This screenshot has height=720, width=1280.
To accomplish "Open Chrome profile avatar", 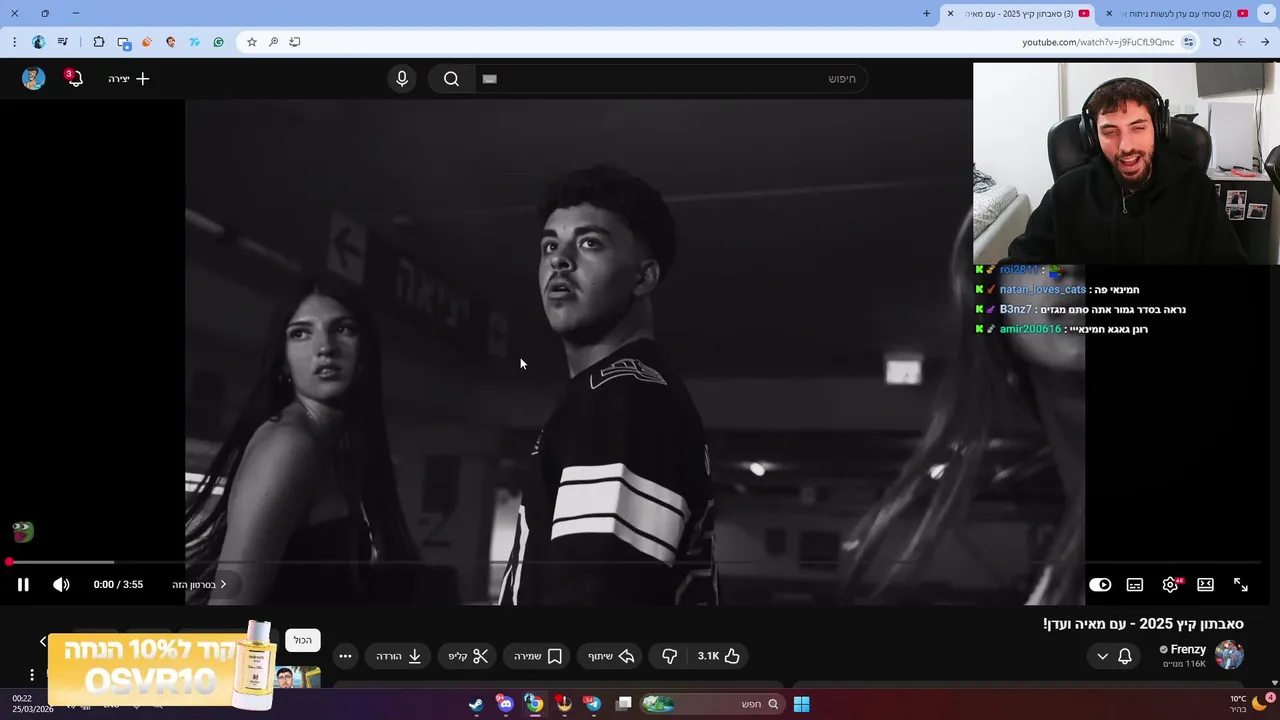I will coord(39,42).
